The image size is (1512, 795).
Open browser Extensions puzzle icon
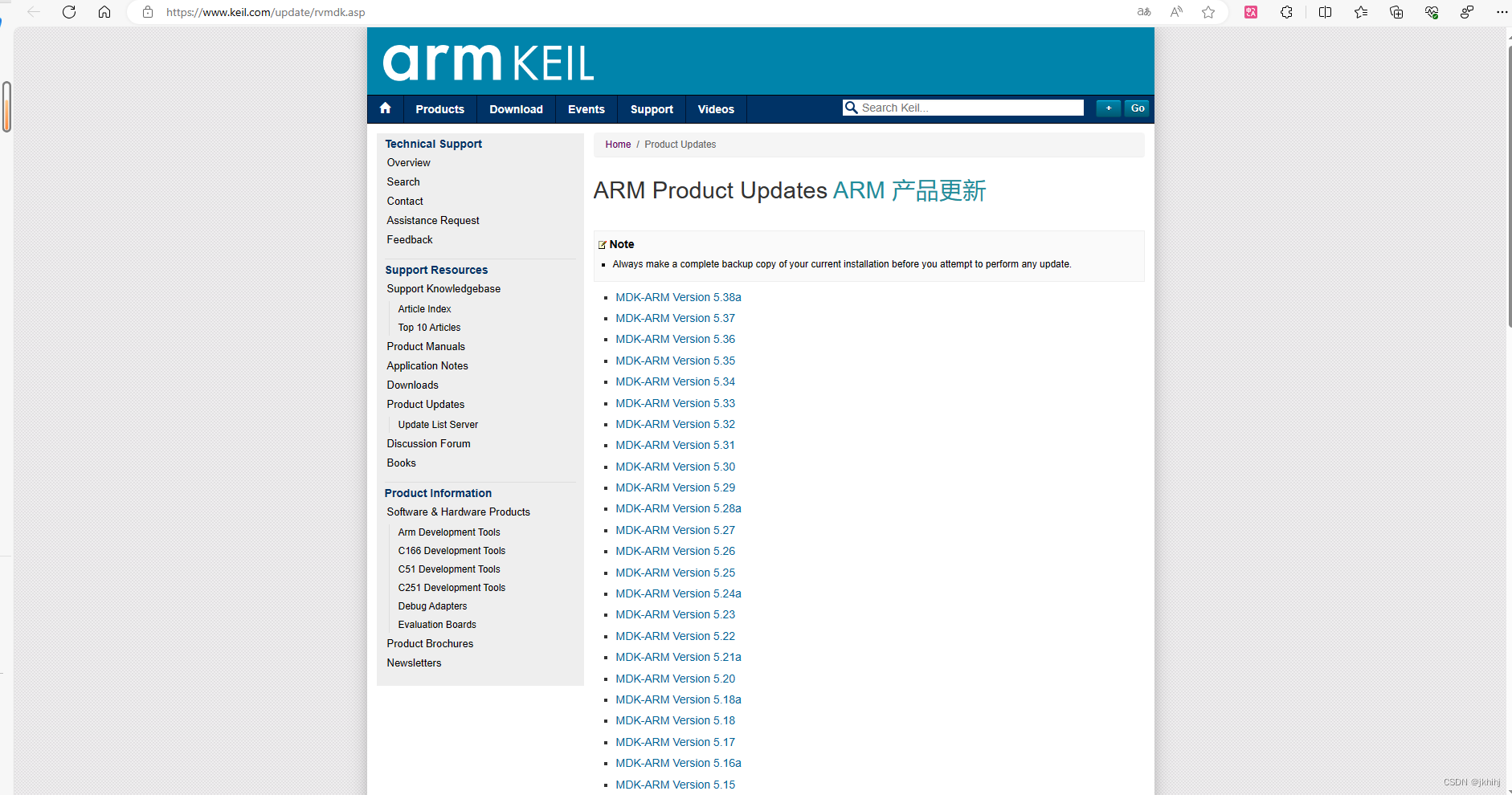[x=1286, y=12]
